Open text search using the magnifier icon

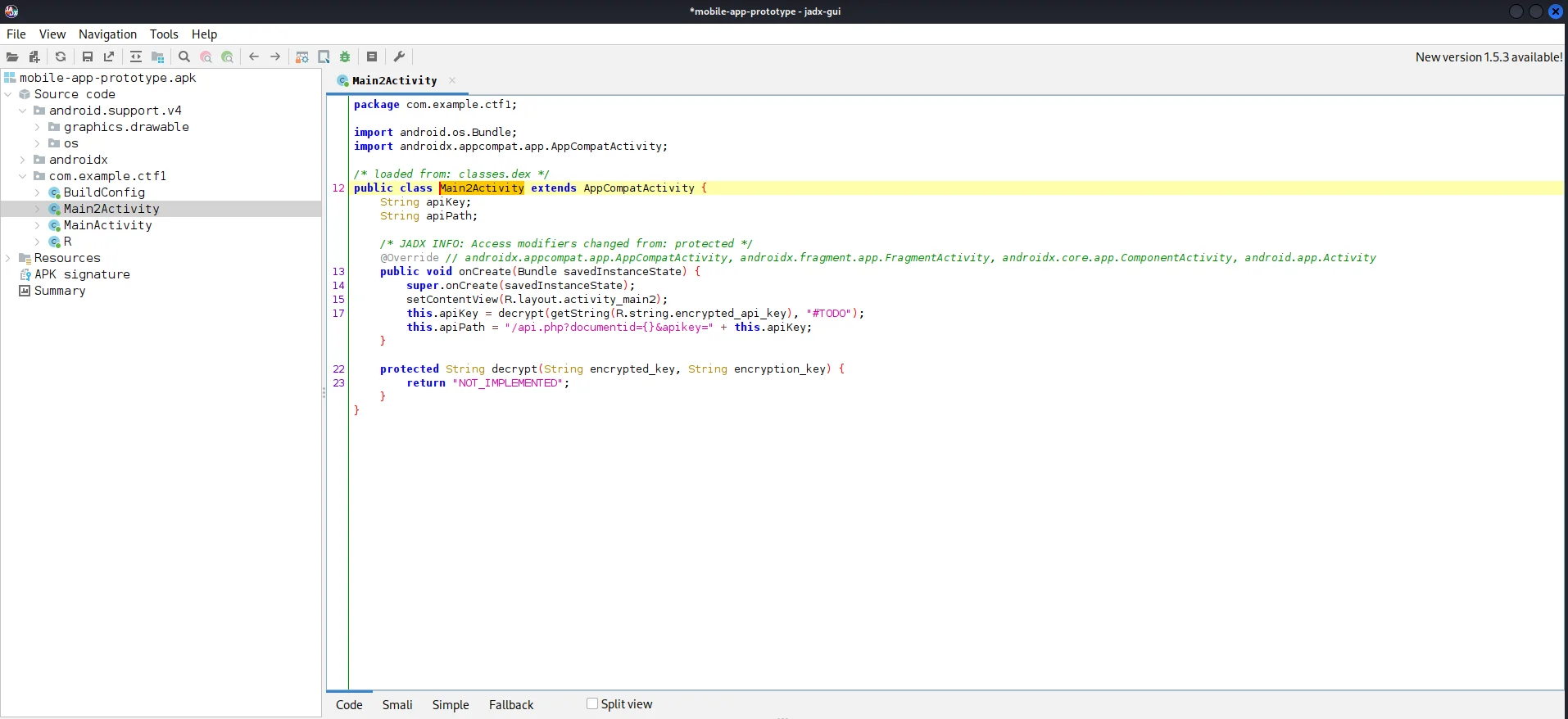184,57
